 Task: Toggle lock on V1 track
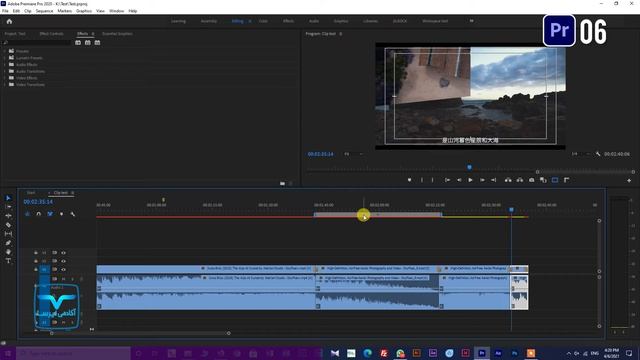36,269
